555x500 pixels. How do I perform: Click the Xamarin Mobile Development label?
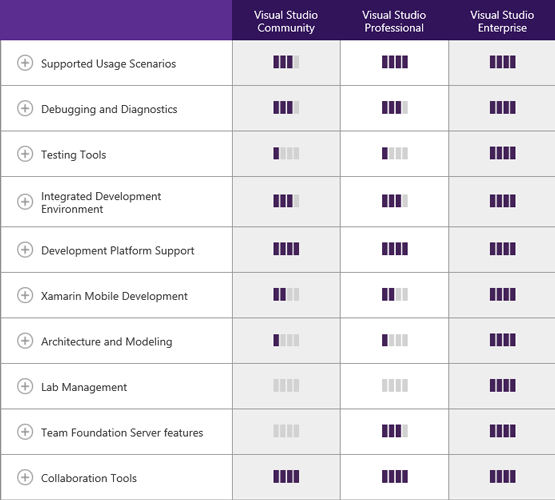click(114, 296)
